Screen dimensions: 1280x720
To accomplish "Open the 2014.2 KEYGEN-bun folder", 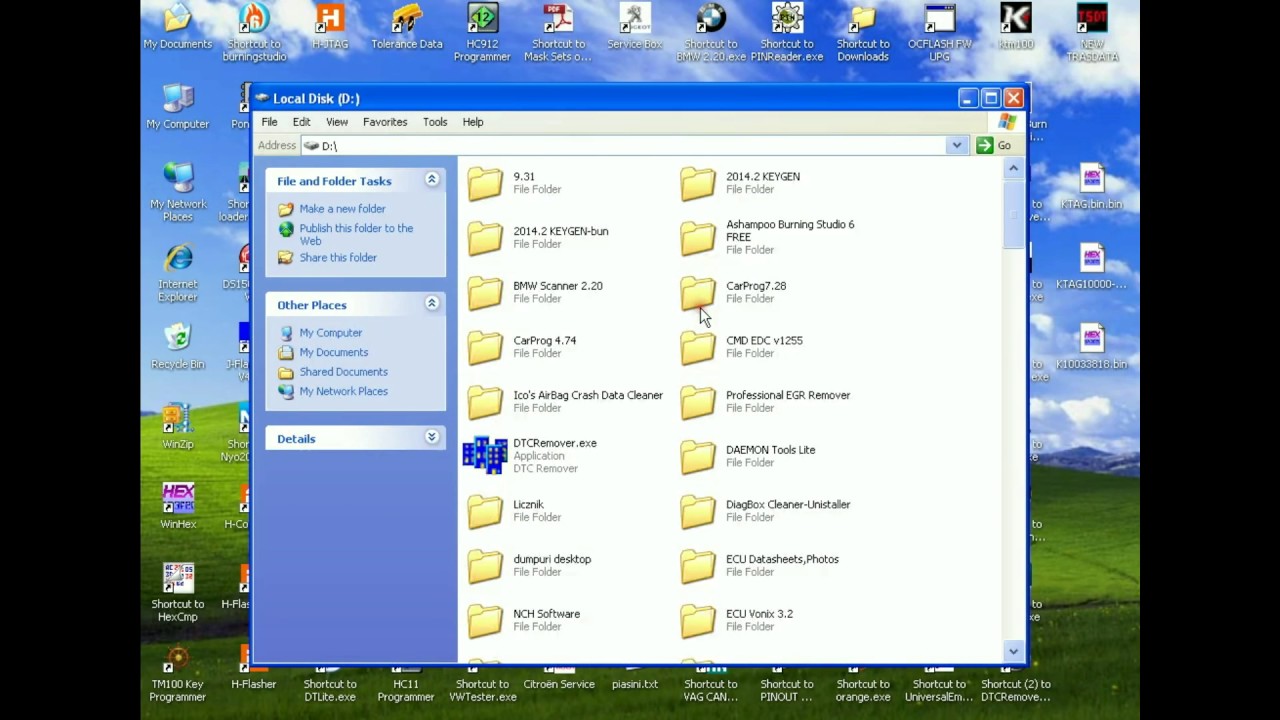I will point(485,238).
